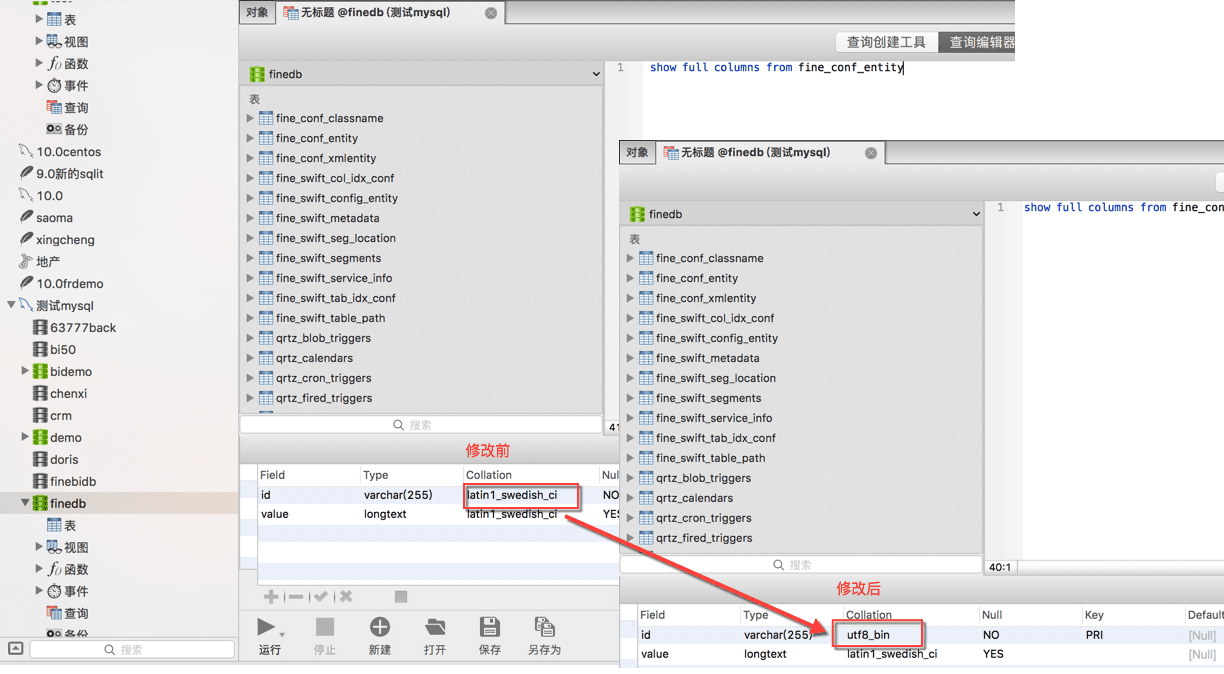The height and width of the screenshot is (674, 1224).
Task: Select the 9.0新的sqlit connection
Action: click(69, 174)
